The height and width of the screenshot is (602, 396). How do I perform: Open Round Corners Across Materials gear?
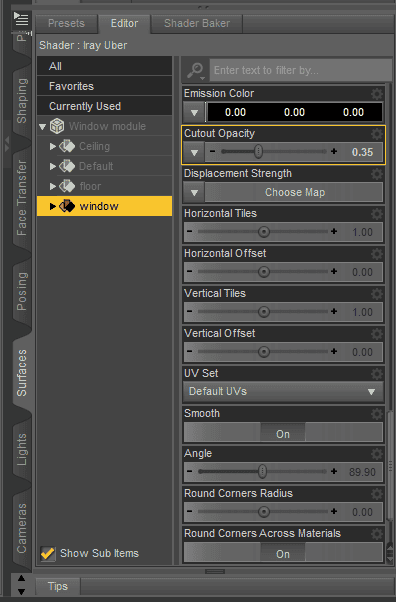(377, 534)
